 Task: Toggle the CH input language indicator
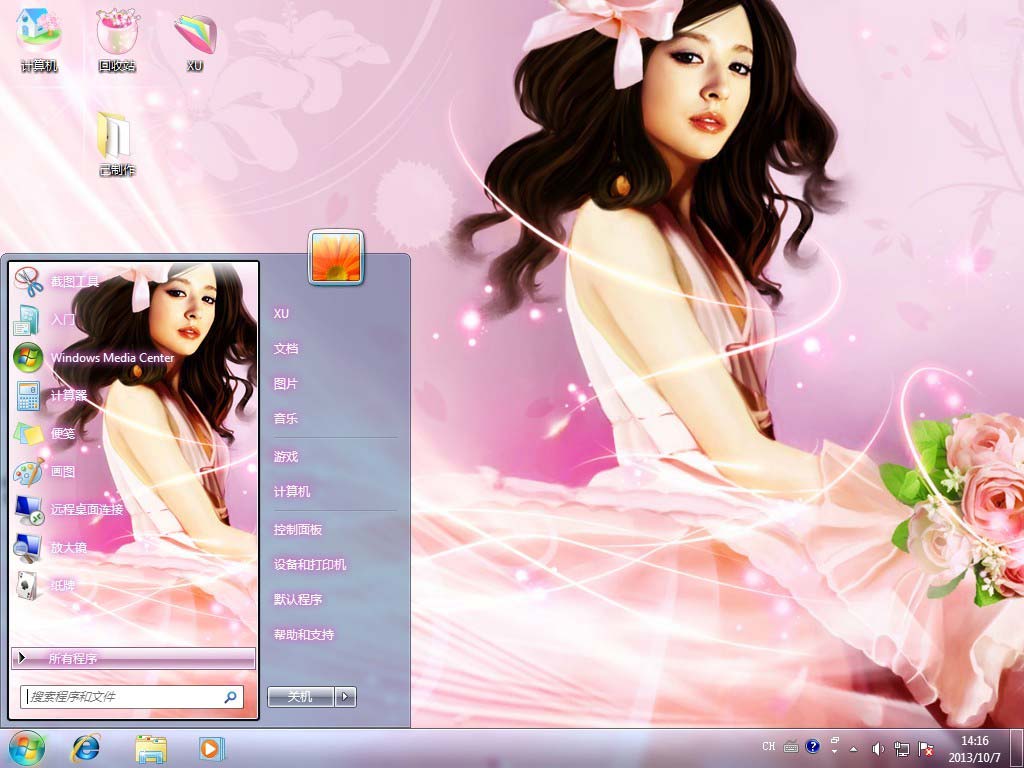tap(768, 747)
